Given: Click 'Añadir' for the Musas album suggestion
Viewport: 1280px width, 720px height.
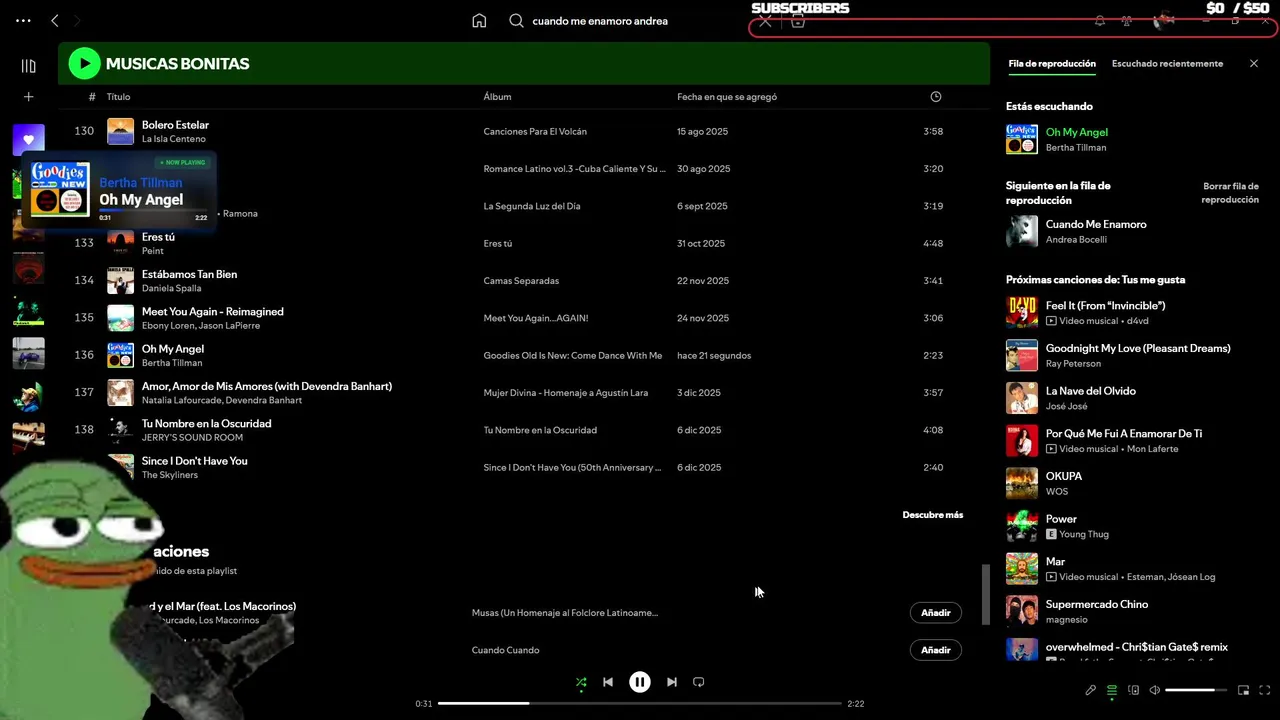Looking at the screenshot, I should 936,613.
